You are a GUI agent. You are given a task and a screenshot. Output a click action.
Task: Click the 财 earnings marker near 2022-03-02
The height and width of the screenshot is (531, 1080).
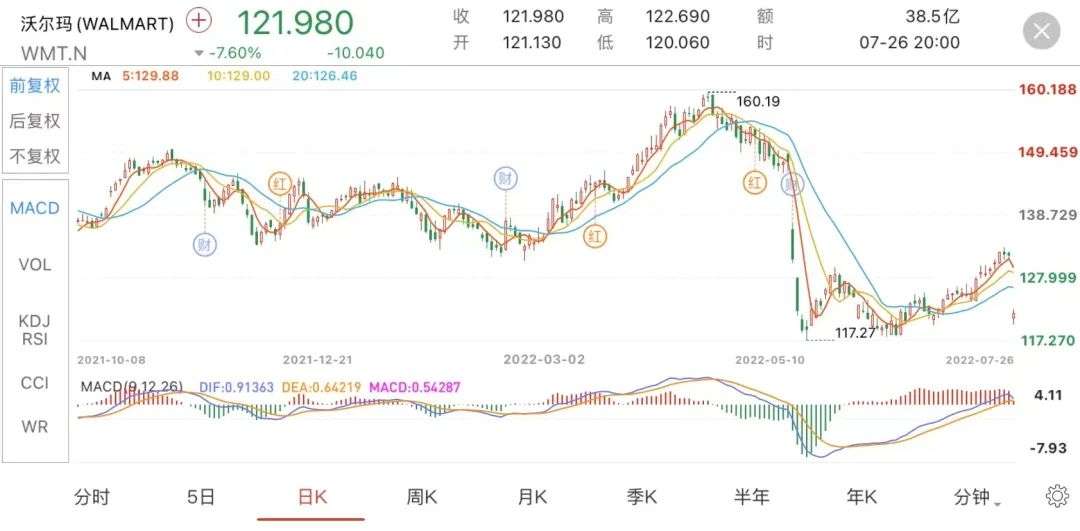coord(506,179)
